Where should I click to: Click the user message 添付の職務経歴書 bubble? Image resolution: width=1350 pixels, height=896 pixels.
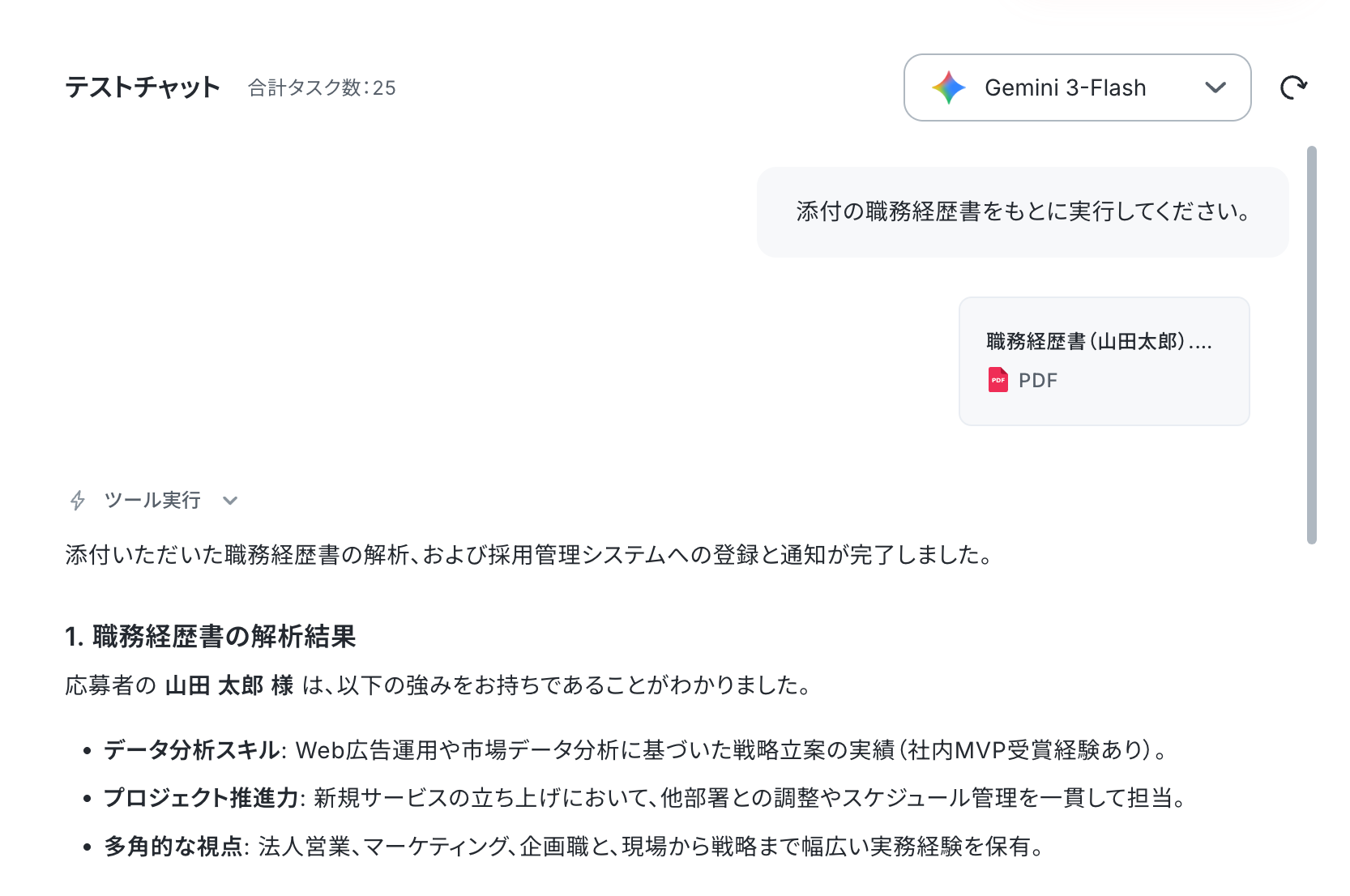click(1023, 212)
